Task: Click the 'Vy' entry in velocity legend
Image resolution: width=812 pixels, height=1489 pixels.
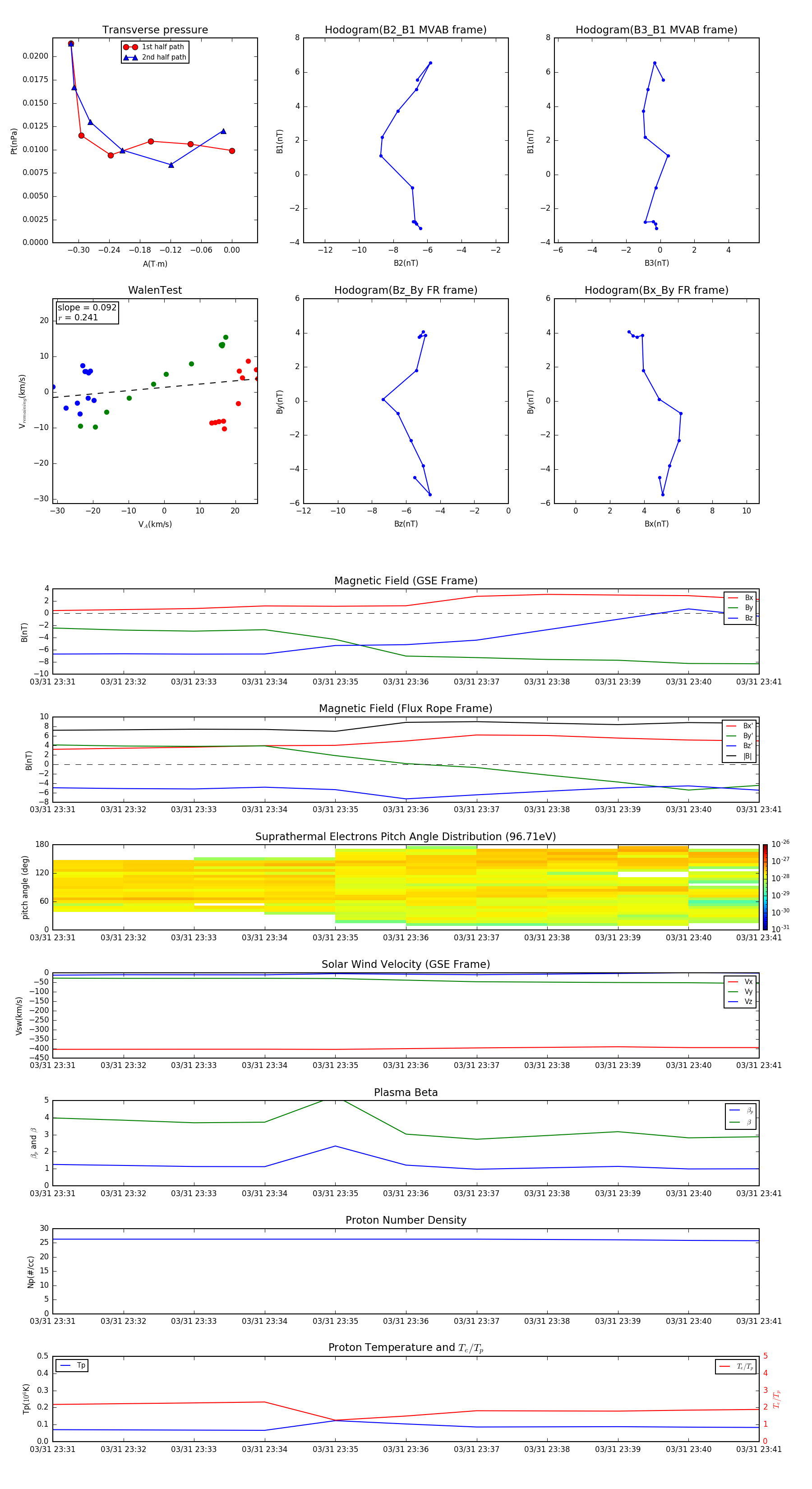Action: (740, 992)
